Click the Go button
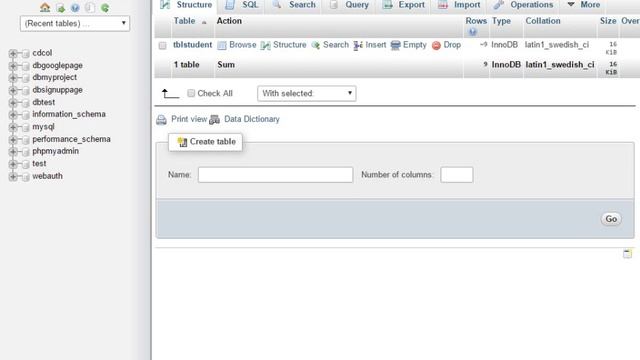 [611, 219]
